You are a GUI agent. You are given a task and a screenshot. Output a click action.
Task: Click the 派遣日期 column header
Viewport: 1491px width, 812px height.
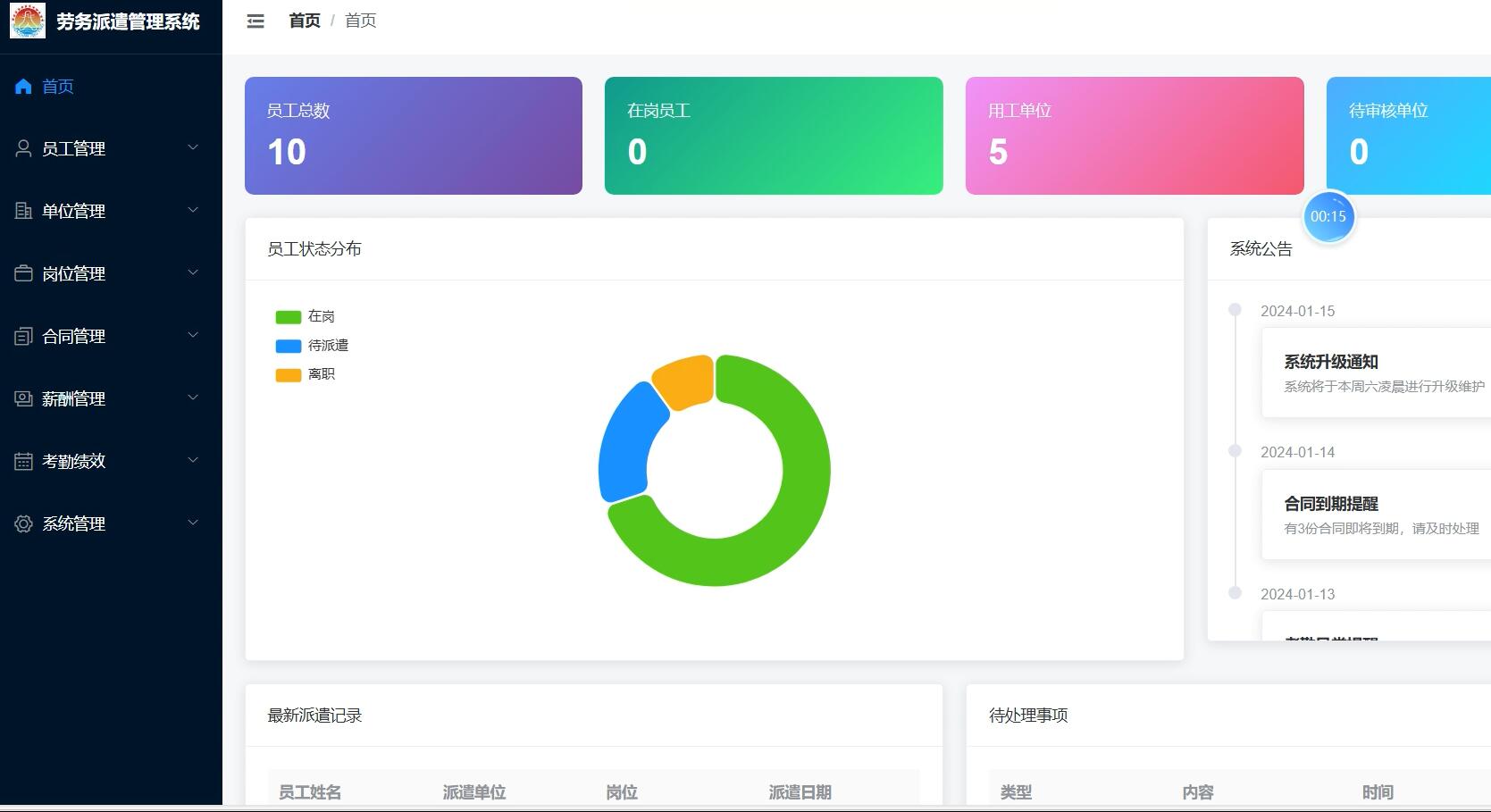coord(800,792)
